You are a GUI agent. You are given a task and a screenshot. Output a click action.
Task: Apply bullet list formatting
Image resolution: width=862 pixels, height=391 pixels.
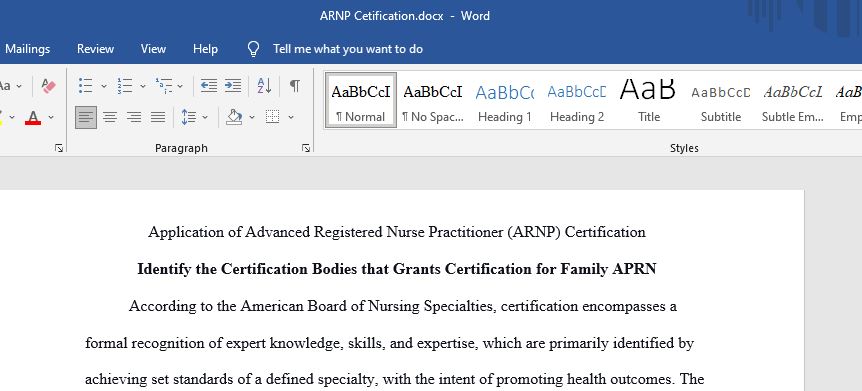(85, 86)
